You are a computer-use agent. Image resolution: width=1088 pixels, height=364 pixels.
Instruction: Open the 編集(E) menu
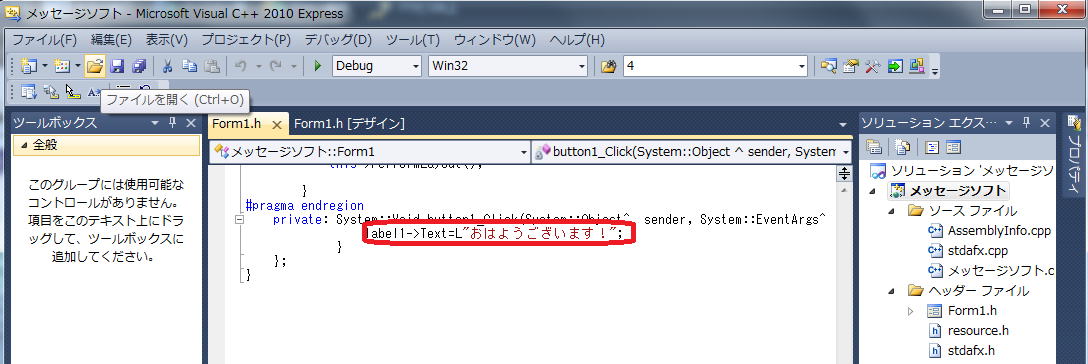pyautogui.click(x=111, y=40)
